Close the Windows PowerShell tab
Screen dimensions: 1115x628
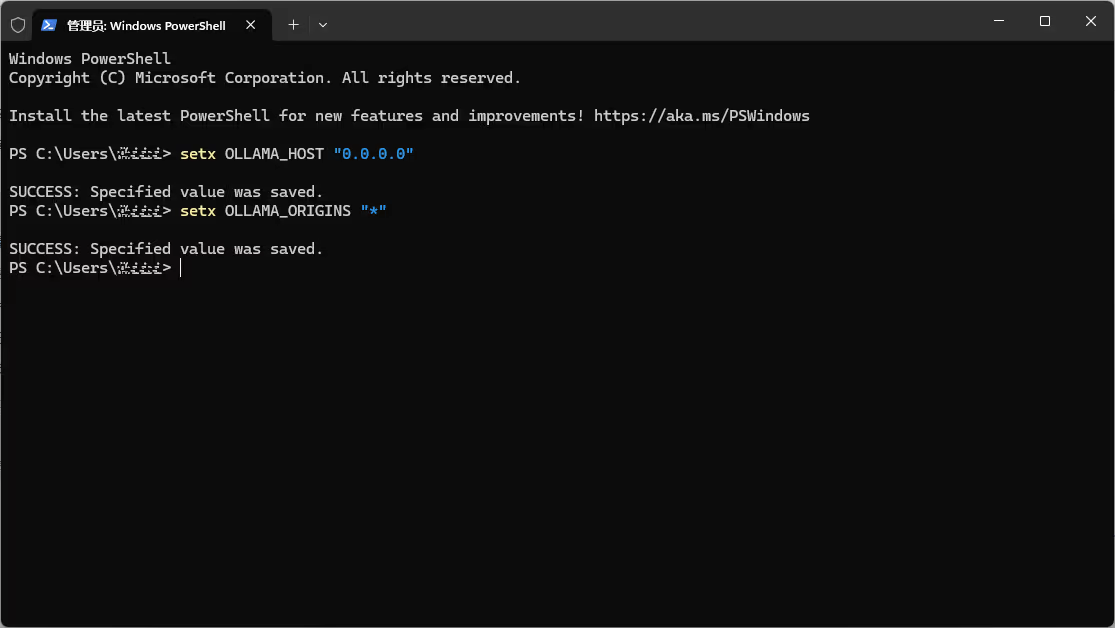click(250, 25)
